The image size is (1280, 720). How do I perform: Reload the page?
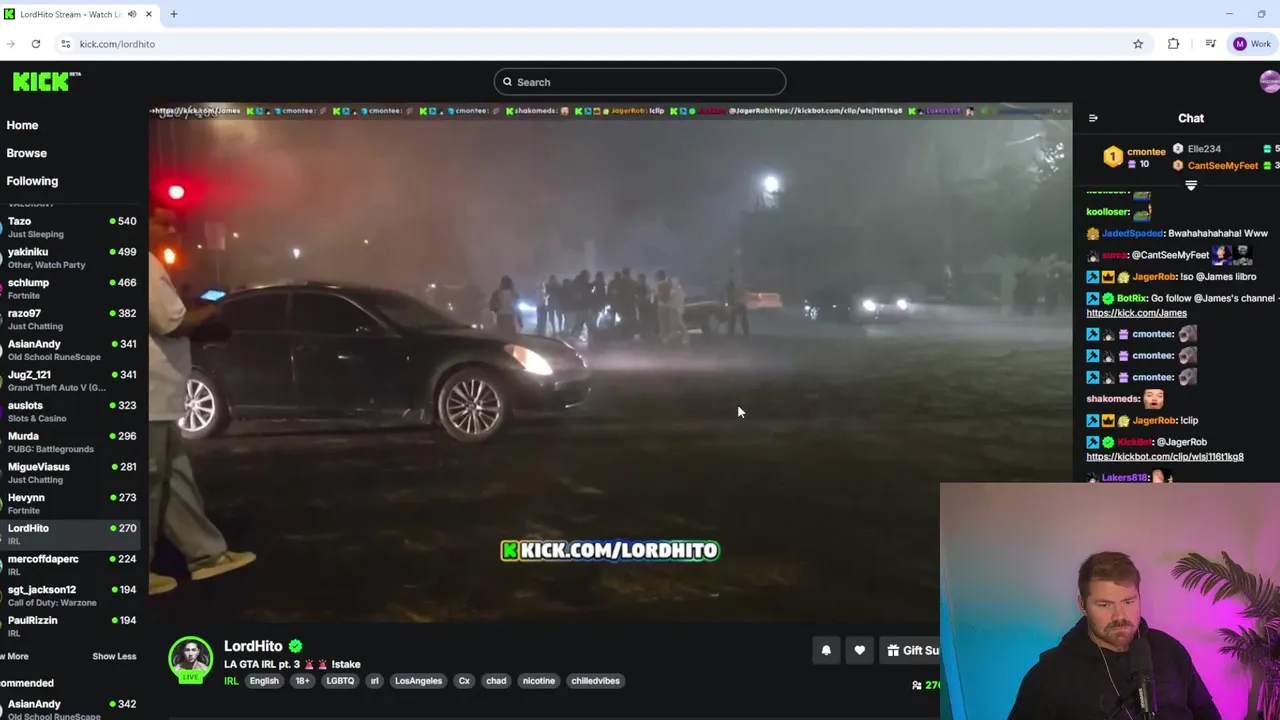click(36, 44)
